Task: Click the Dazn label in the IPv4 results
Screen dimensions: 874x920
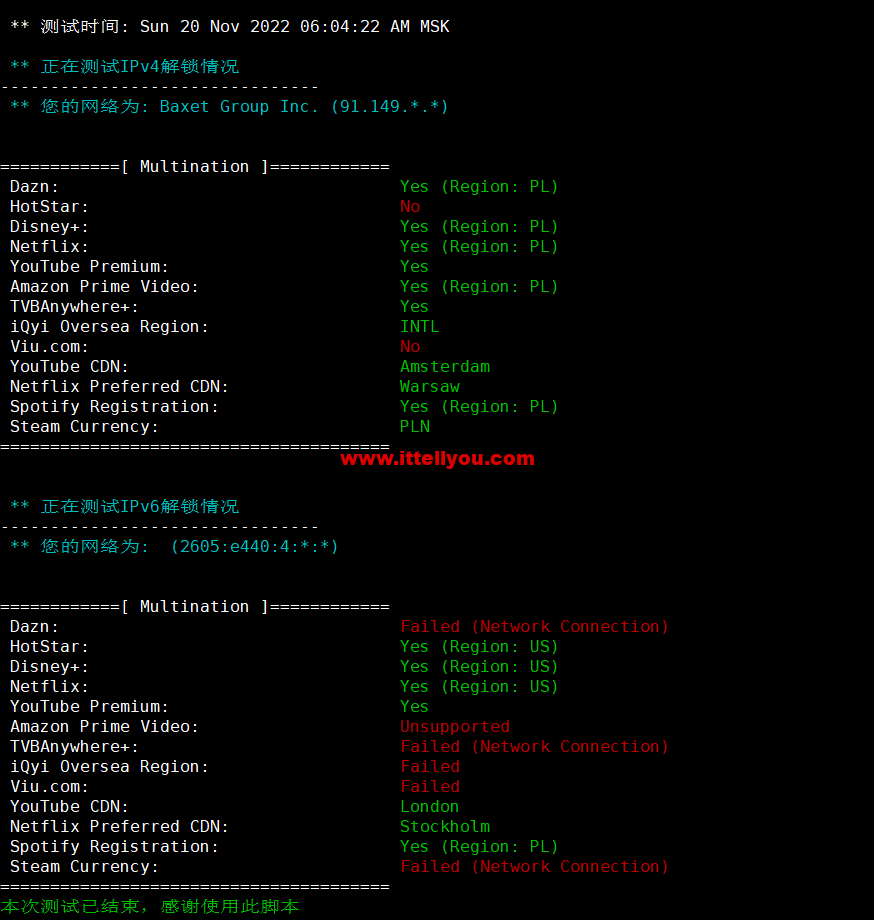Action: [34, 187]
